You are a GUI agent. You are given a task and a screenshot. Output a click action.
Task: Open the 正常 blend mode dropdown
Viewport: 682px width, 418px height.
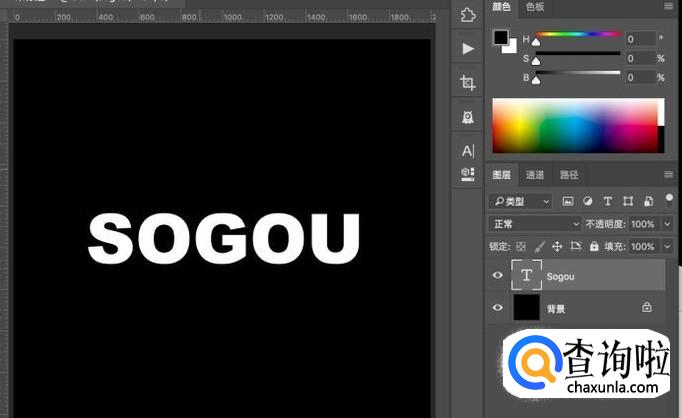[x=535, y=224]
